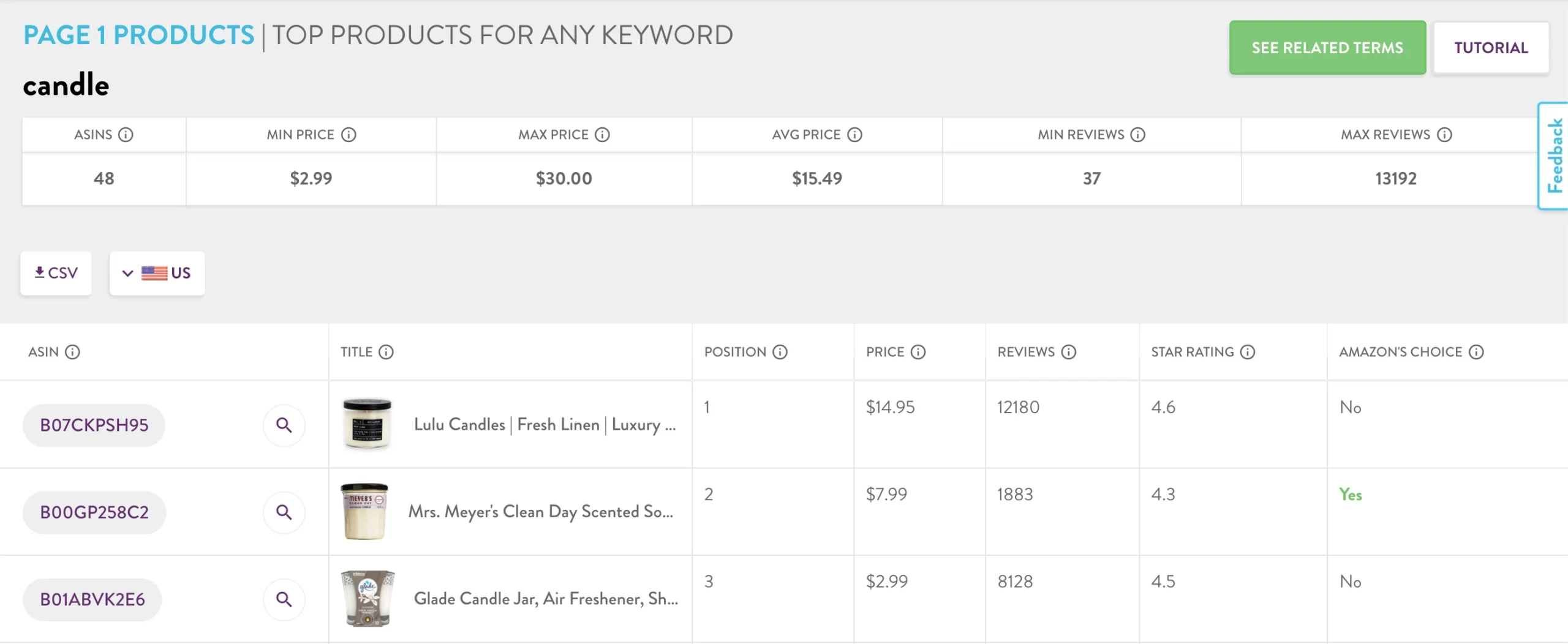Viewport: 1568px width, 644px height.
Task: Click the magnifier icon beside B00GP258C2
Action: (284, 512)
